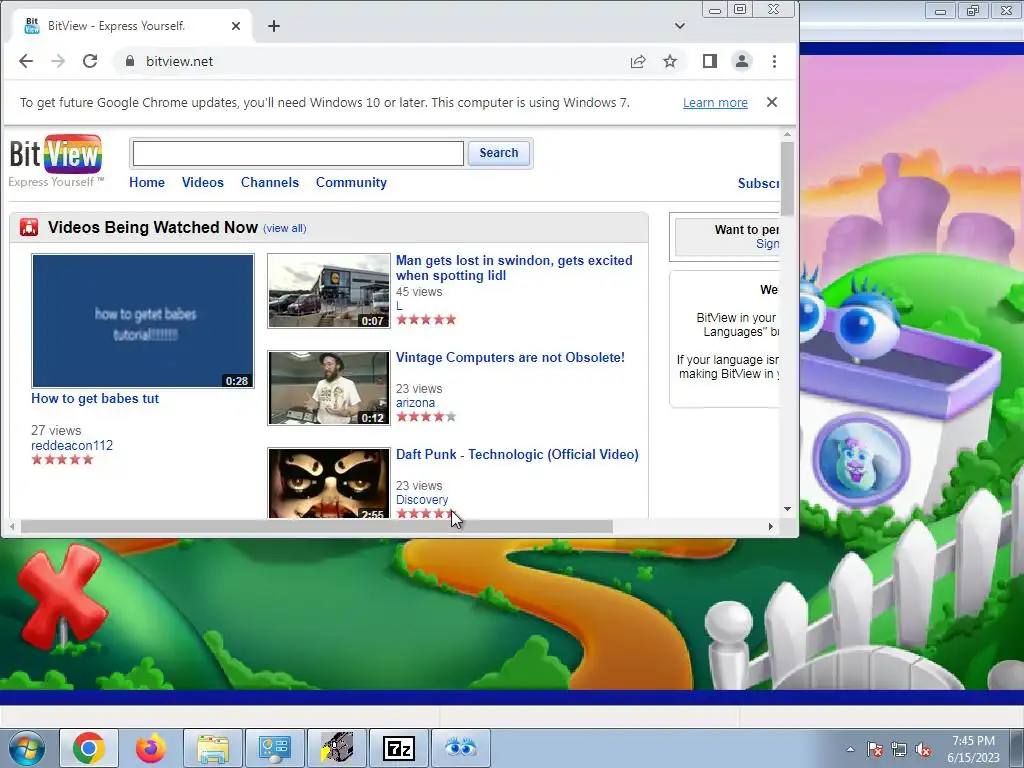Open the Control Panel taskbar icon
Screen dimensions: 1024x768
[x=274, y=748]
